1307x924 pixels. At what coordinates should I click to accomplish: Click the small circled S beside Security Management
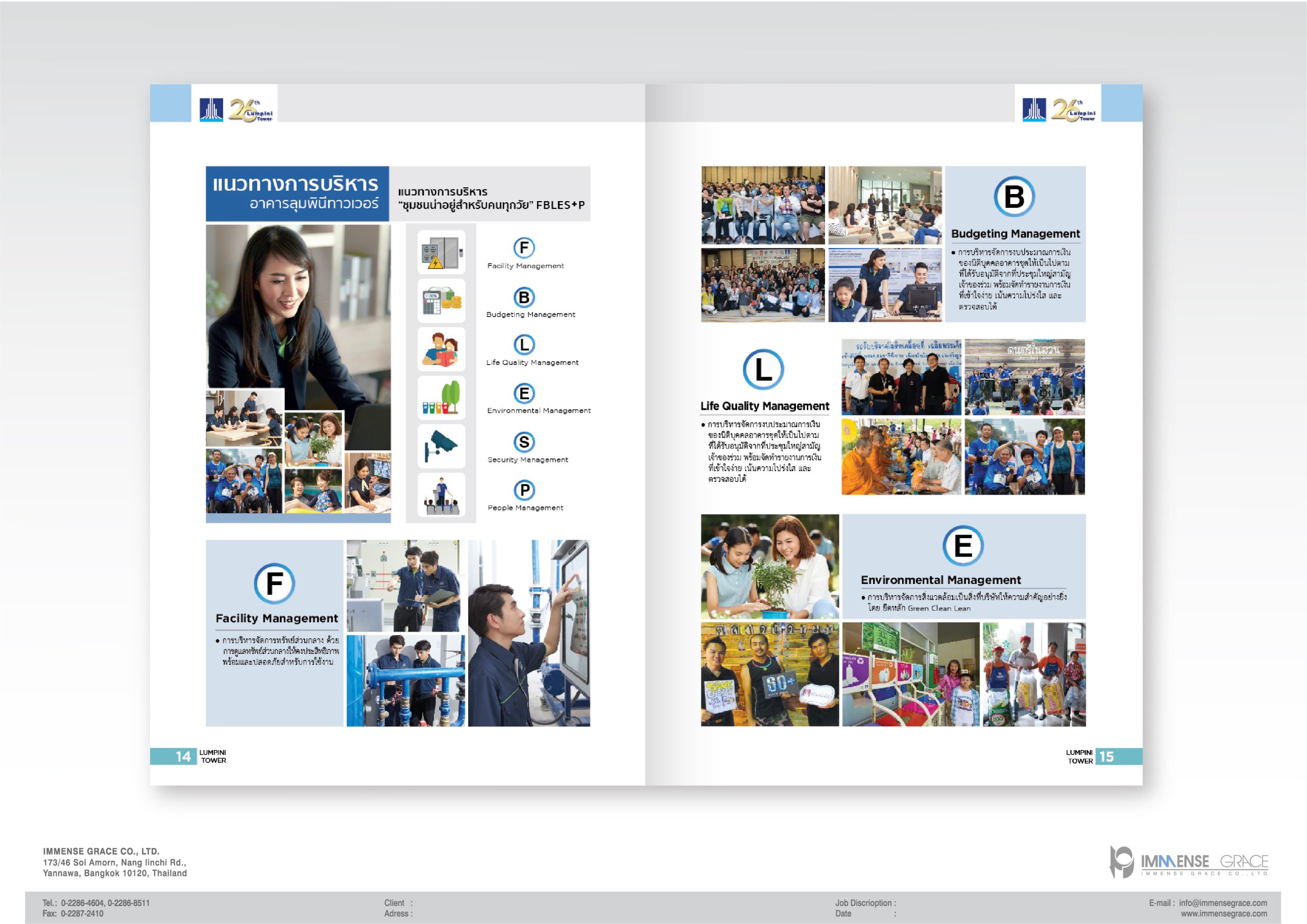(524, 442)
